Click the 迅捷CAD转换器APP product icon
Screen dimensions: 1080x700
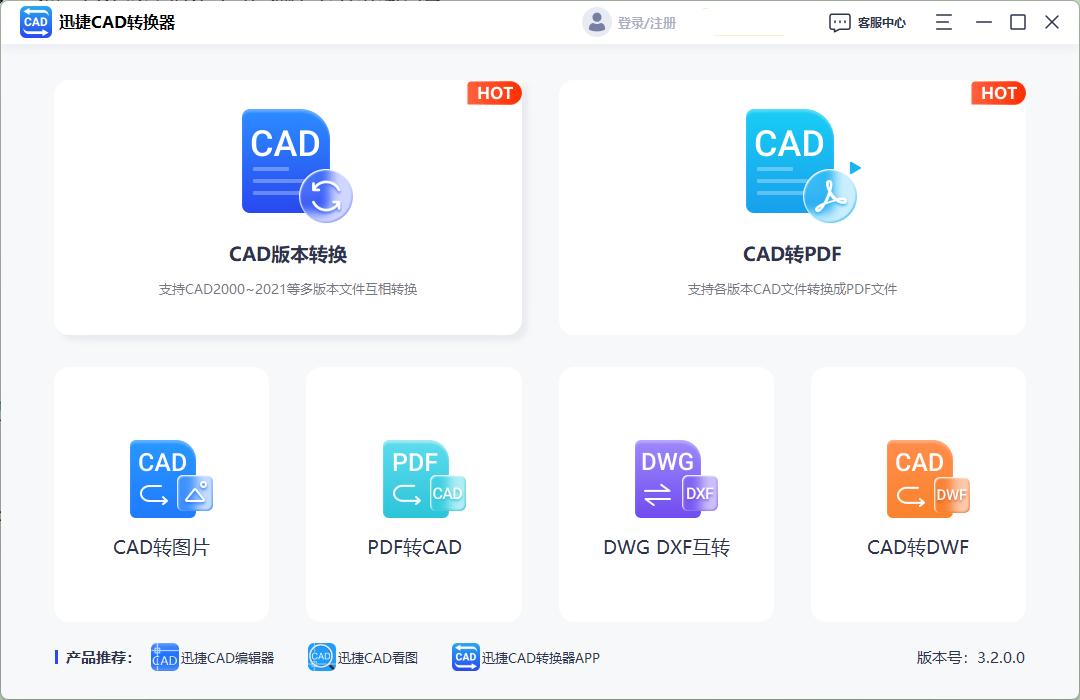464,657
